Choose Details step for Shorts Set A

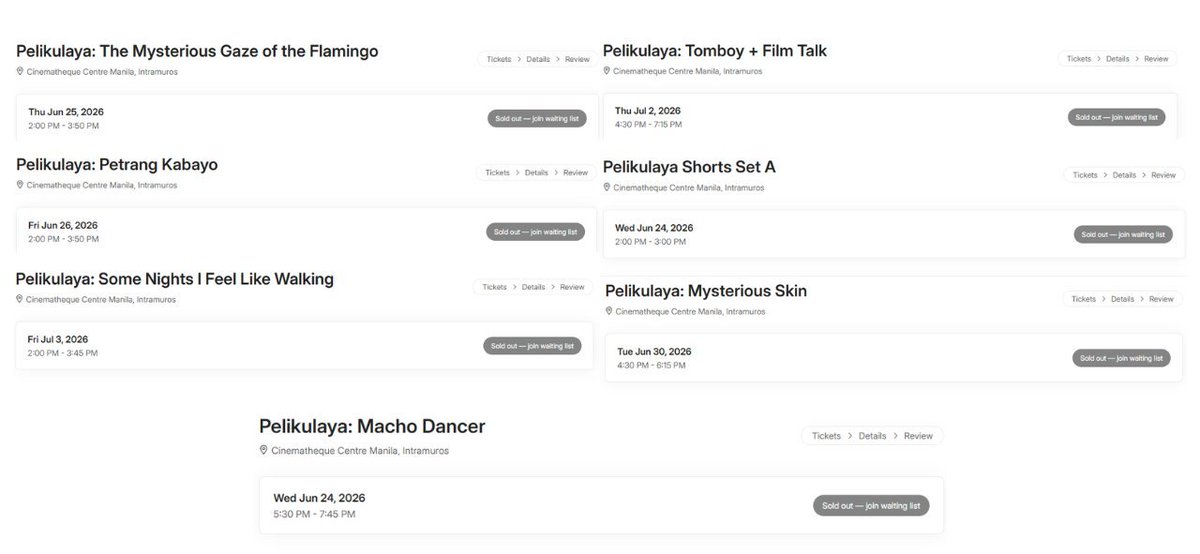(1124, 175)
